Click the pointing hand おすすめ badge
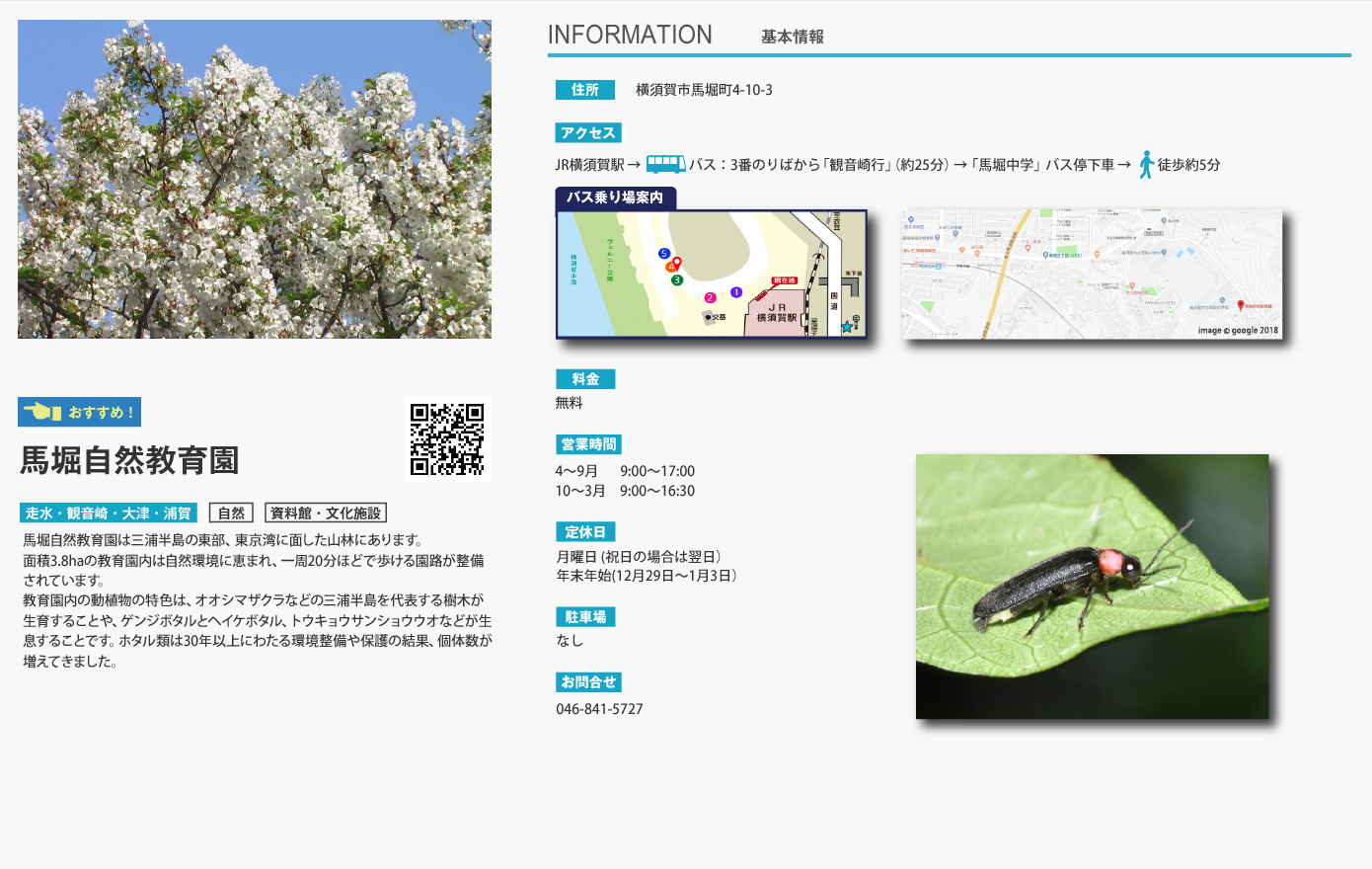Screen dimensions: 1372x869 [80, 412]
